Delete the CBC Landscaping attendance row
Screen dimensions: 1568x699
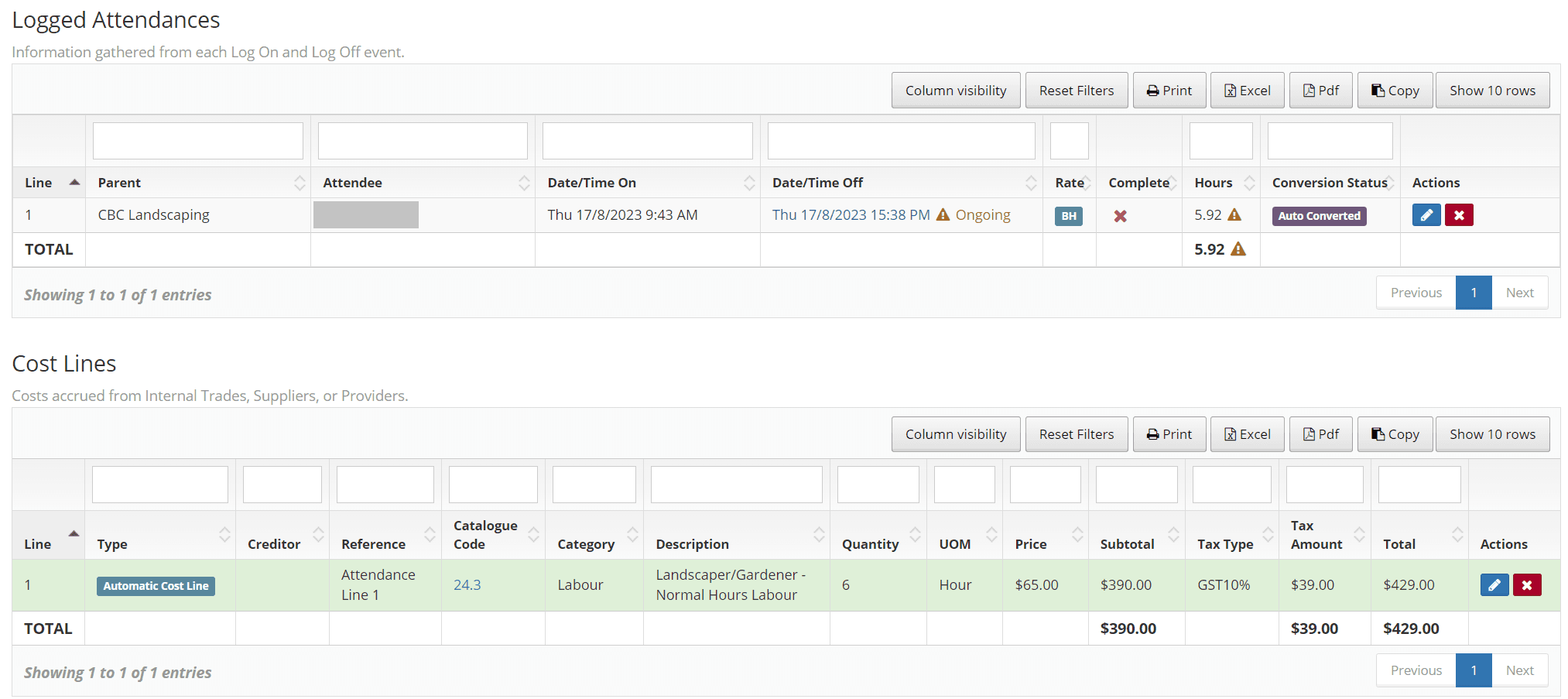[1459, 215]
